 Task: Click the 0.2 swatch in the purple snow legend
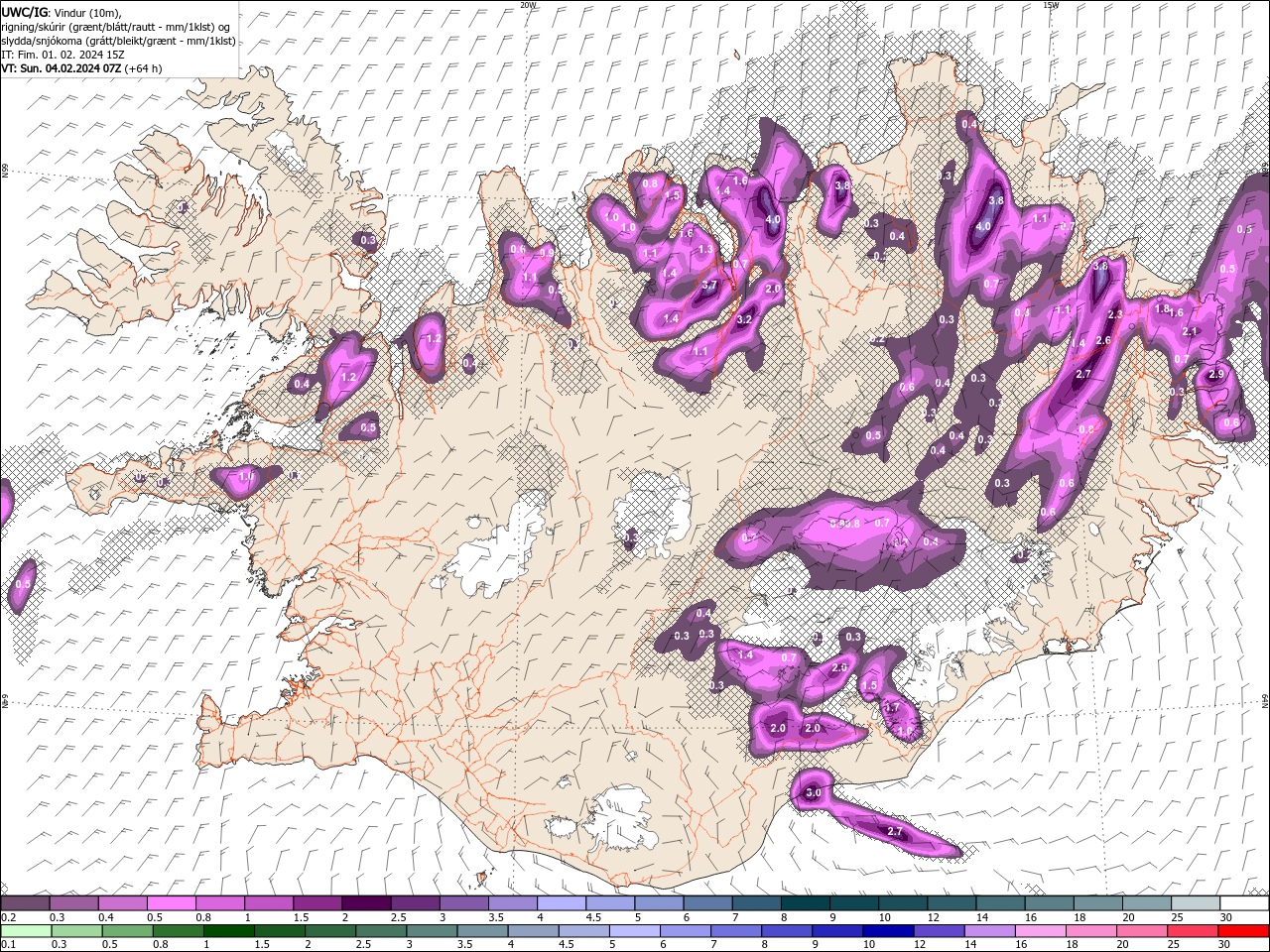[25, 902]
